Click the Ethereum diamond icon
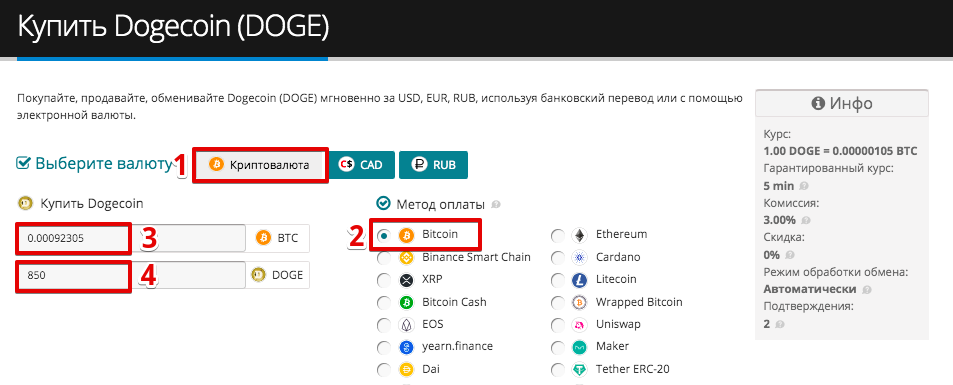Image resolution: width=953 pixels, height=385 pixels. pyautogui.click(x=579, y=235)
